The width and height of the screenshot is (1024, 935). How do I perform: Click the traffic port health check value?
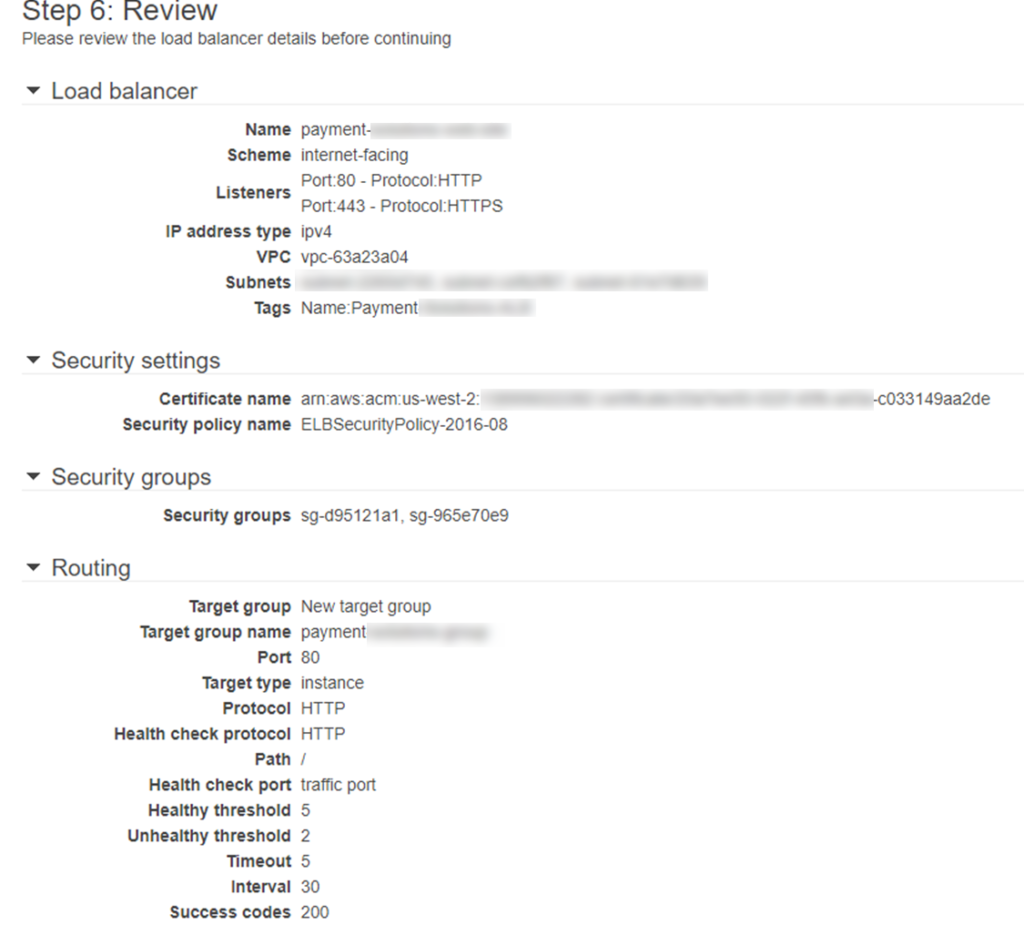337,785
